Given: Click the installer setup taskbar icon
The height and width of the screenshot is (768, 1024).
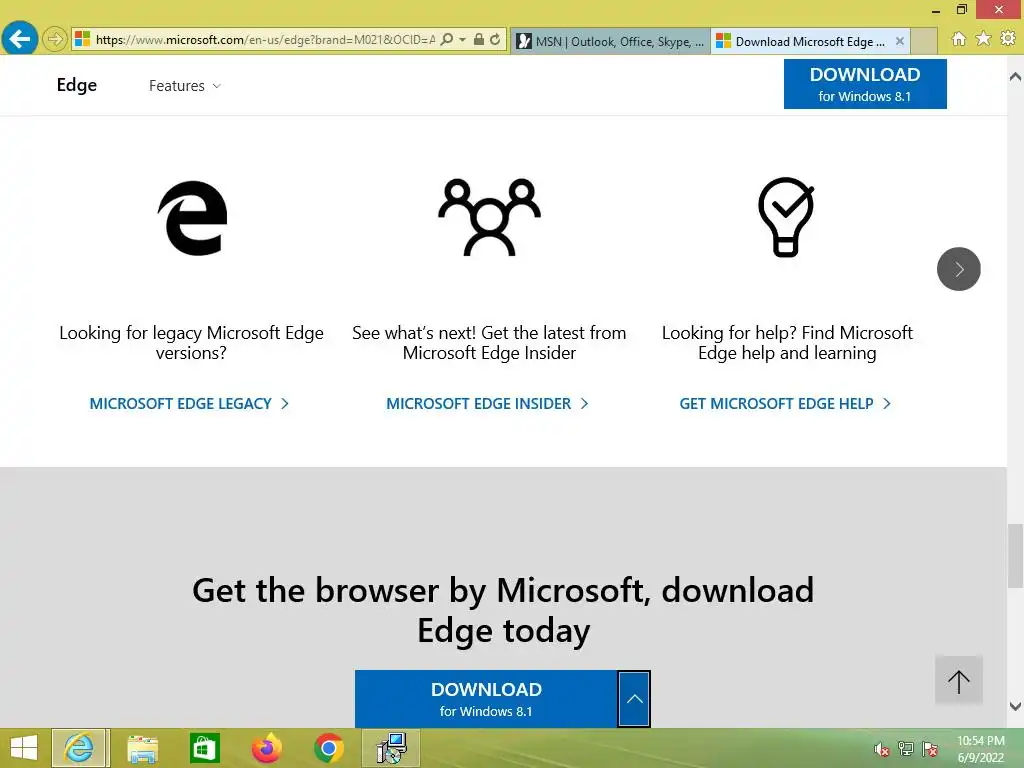Looking at the screenshot, I should coord(391,748).
